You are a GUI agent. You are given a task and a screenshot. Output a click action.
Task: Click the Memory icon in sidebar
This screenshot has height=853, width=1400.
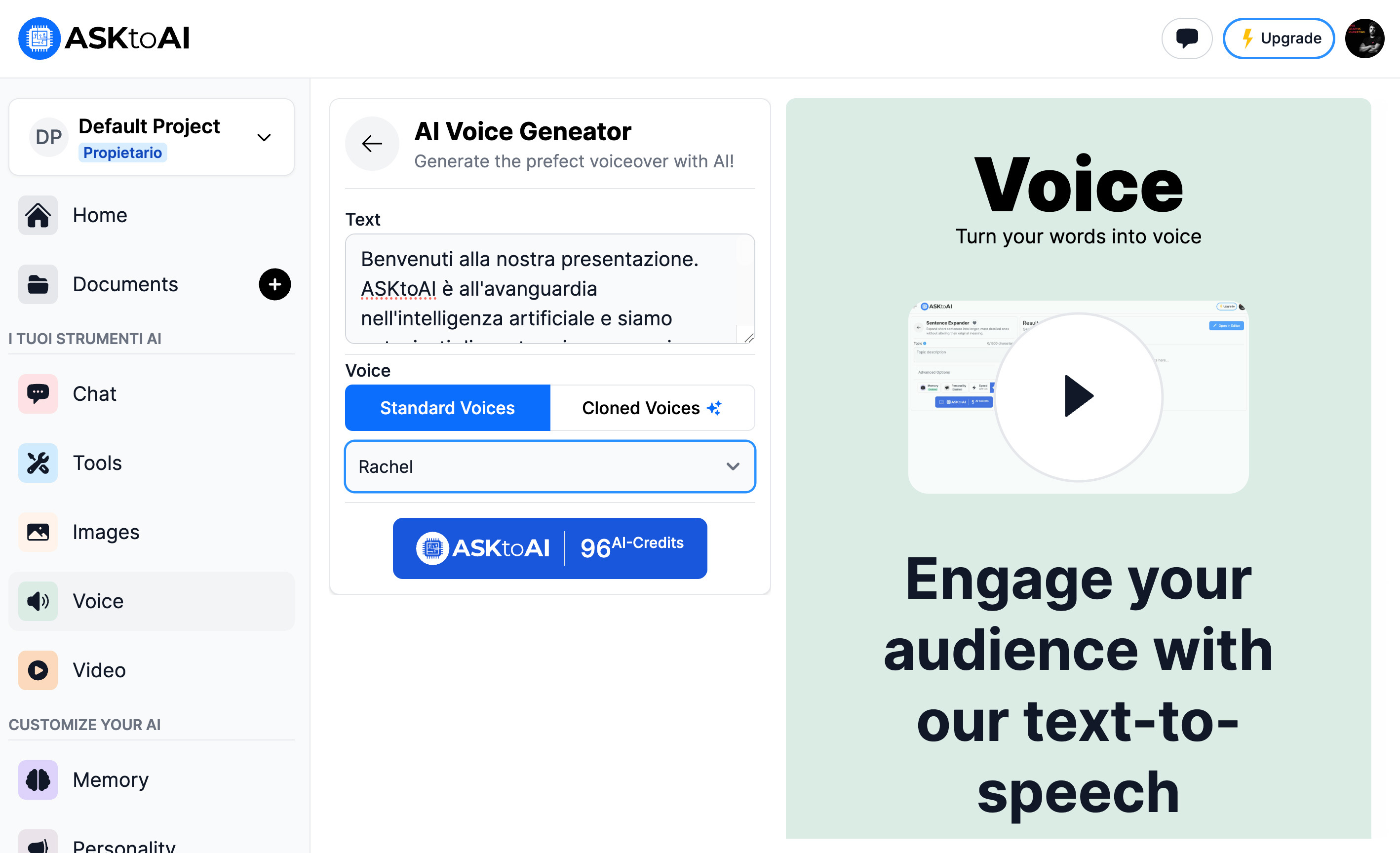37,780
